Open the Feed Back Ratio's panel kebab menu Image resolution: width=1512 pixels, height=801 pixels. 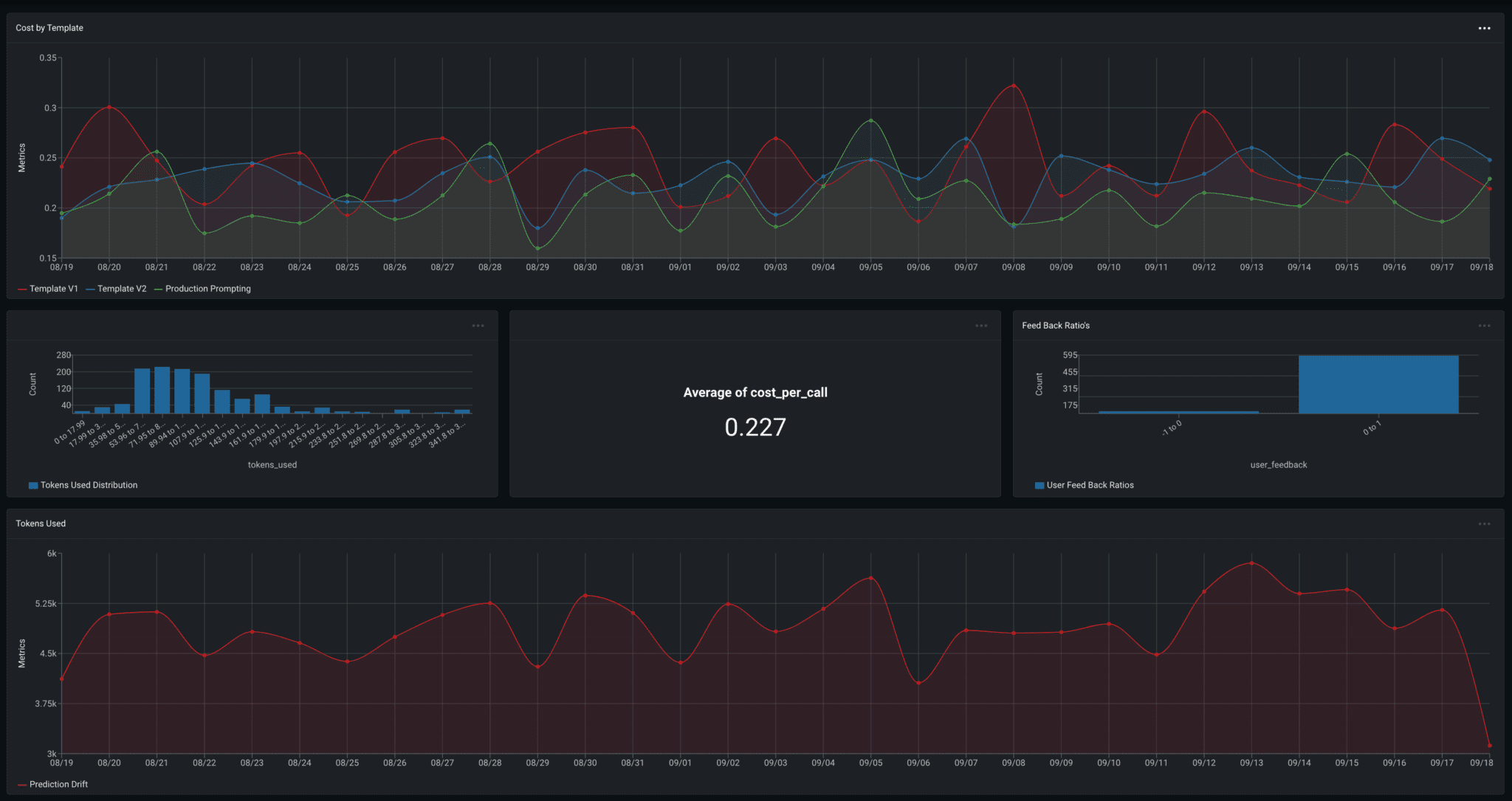click(x=1485, y=325)
